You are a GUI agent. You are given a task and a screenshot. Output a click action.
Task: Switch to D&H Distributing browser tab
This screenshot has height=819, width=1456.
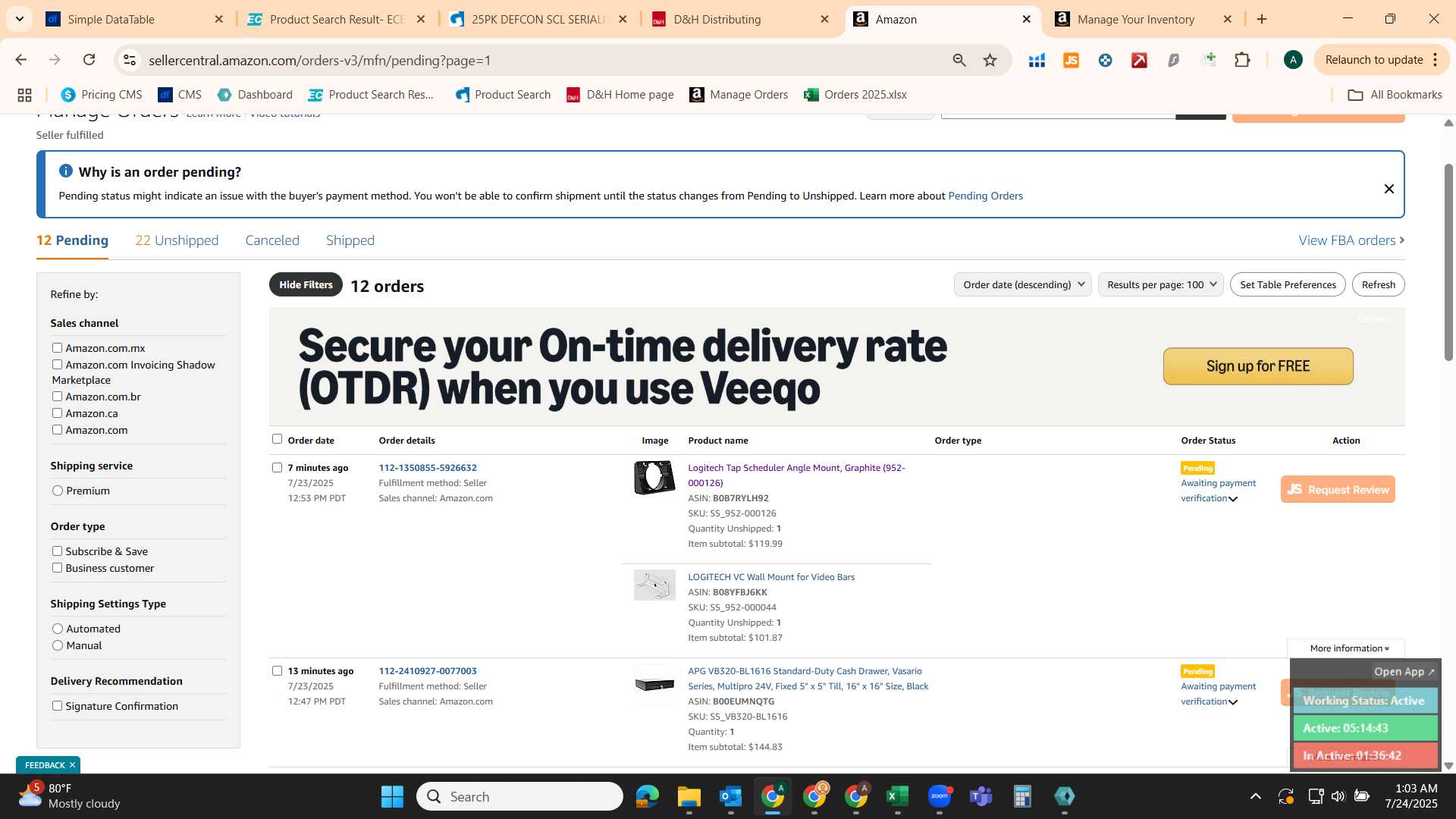(717, 19)
